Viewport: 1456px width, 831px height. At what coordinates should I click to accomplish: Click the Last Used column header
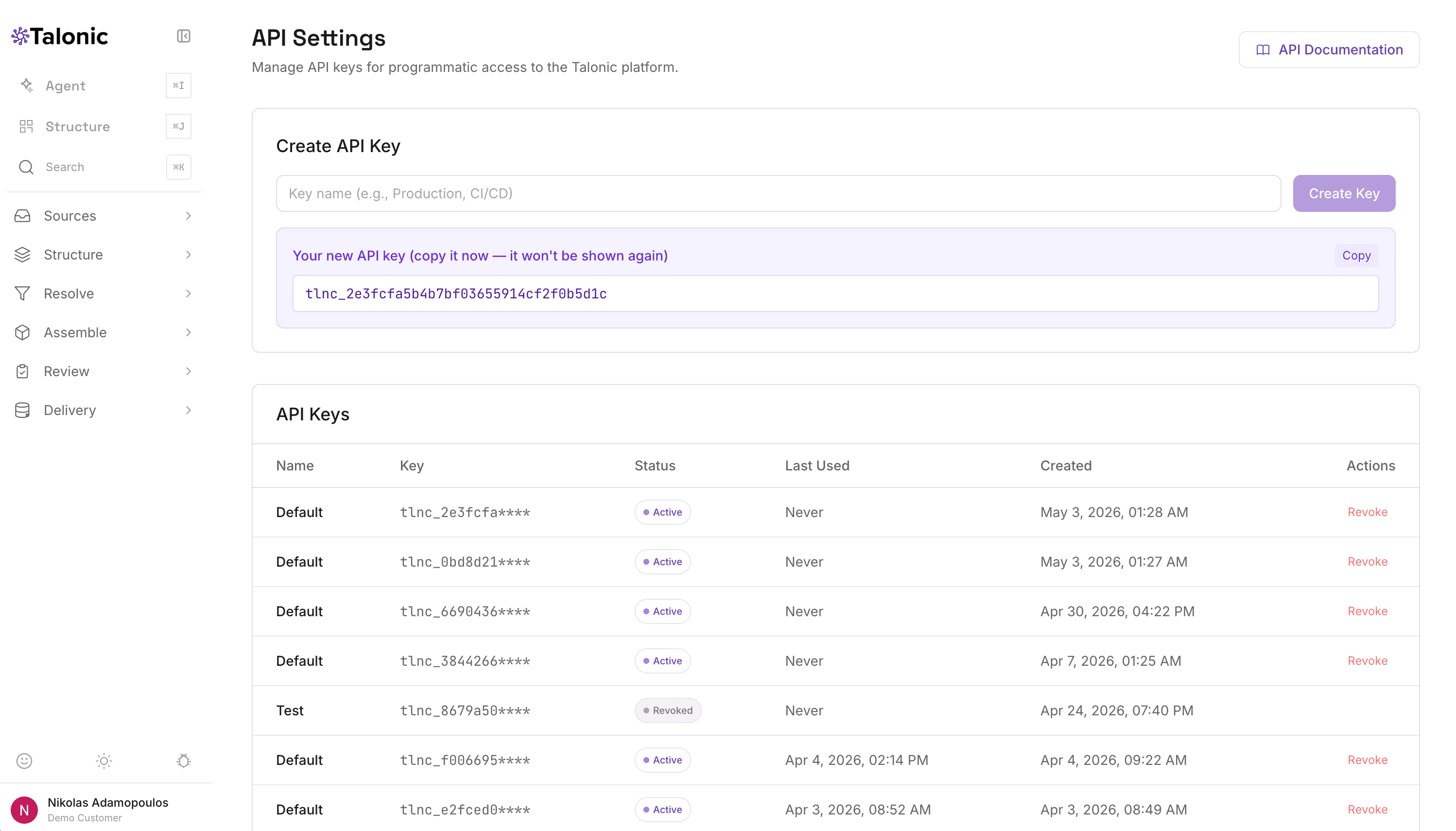coord(817,466)
